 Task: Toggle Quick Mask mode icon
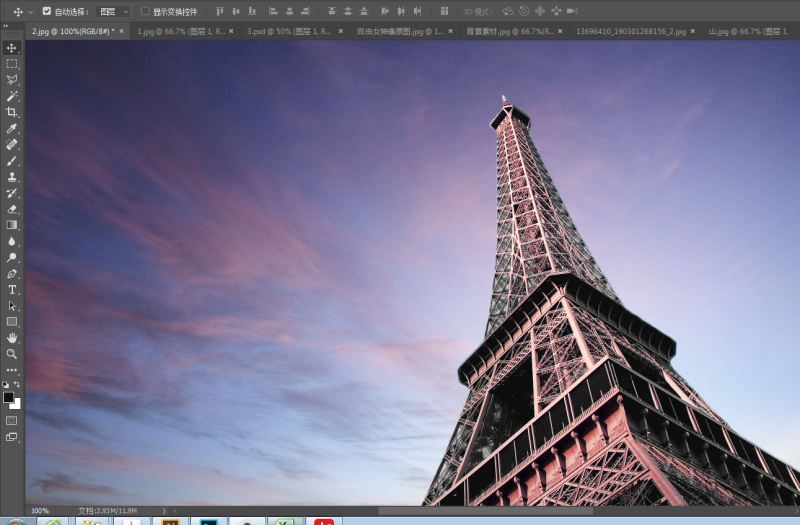pyautogui.click(x=12, y=421)
